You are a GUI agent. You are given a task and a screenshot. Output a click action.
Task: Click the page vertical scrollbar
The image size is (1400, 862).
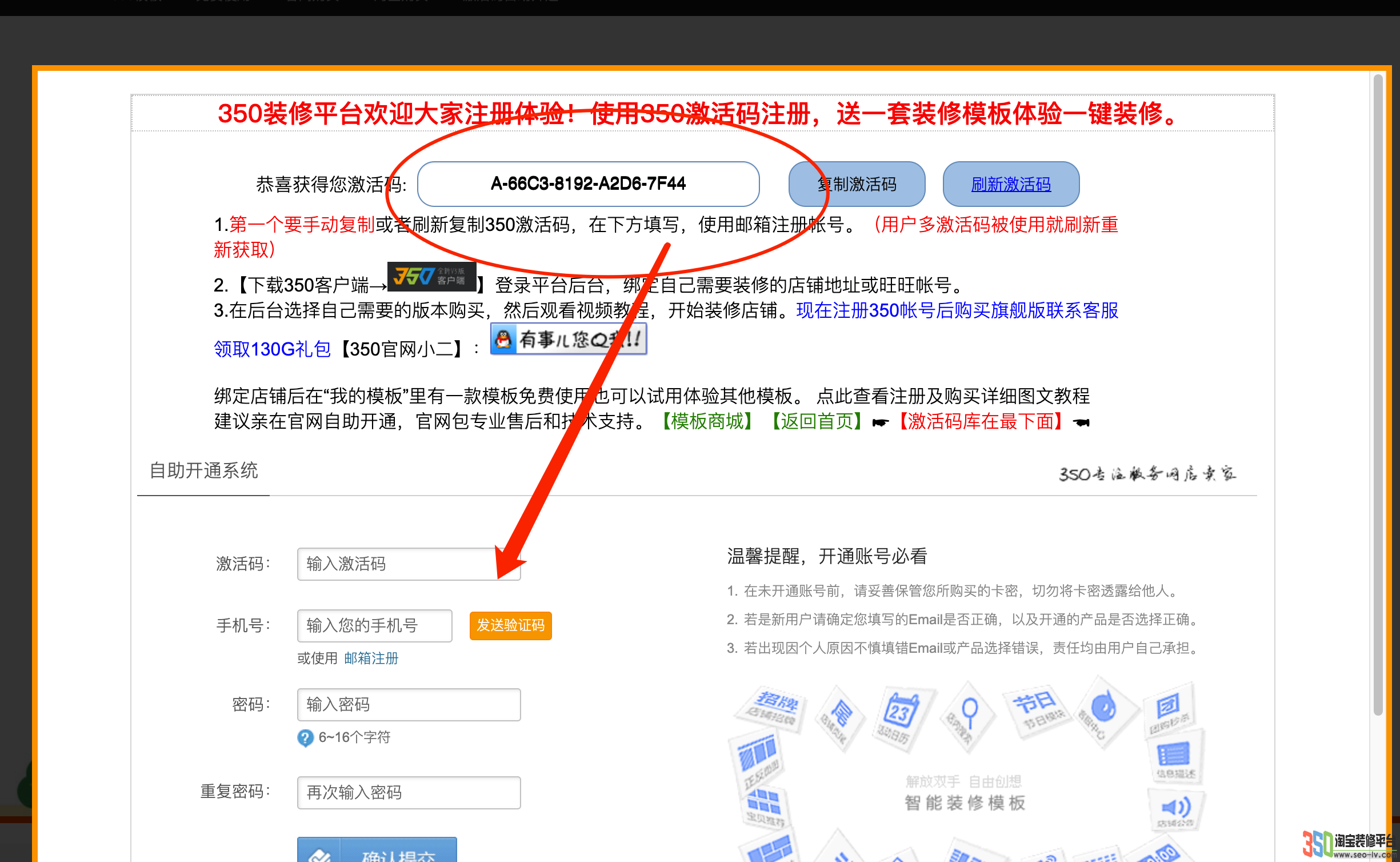tap(1378, 394)
